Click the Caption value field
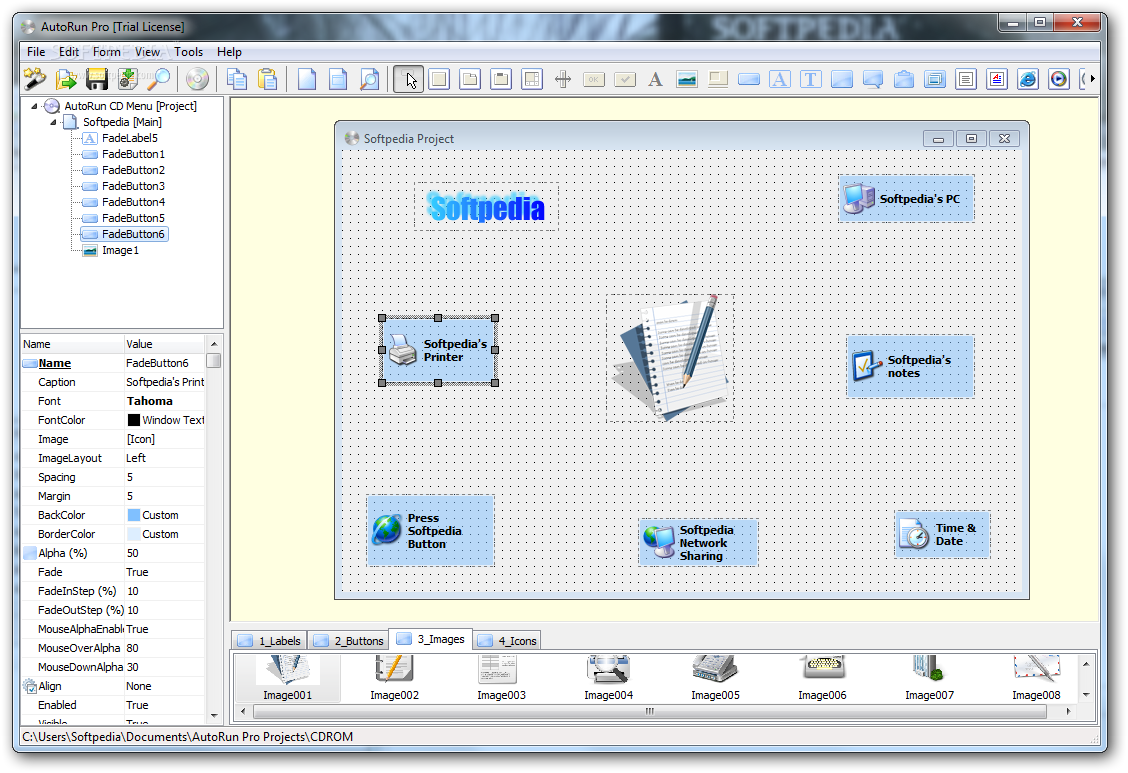Viewport: 1128px width, 773px height. coord(165,382)
